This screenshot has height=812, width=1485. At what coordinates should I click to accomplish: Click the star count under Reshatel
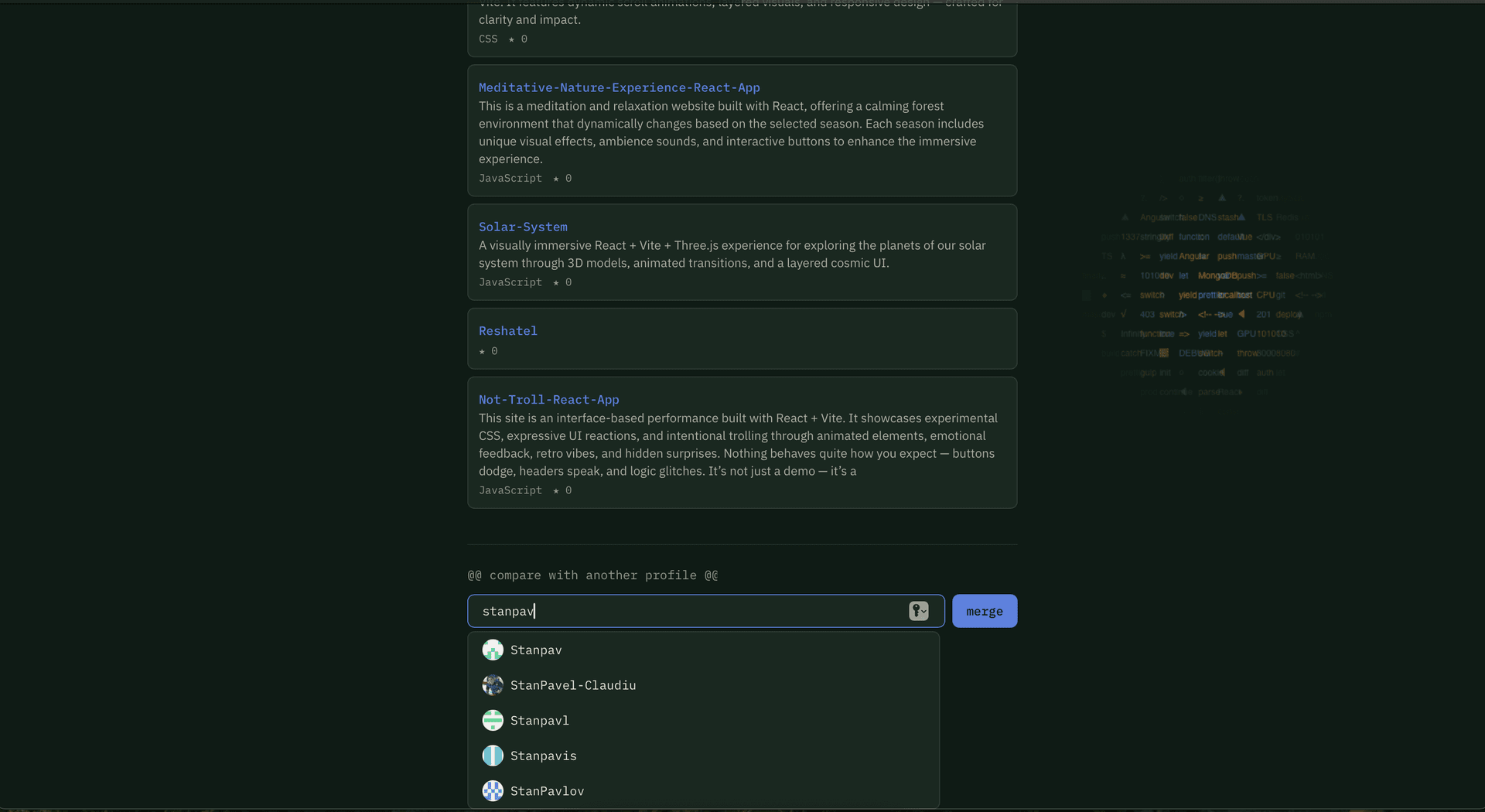click(x=488, y=351)
